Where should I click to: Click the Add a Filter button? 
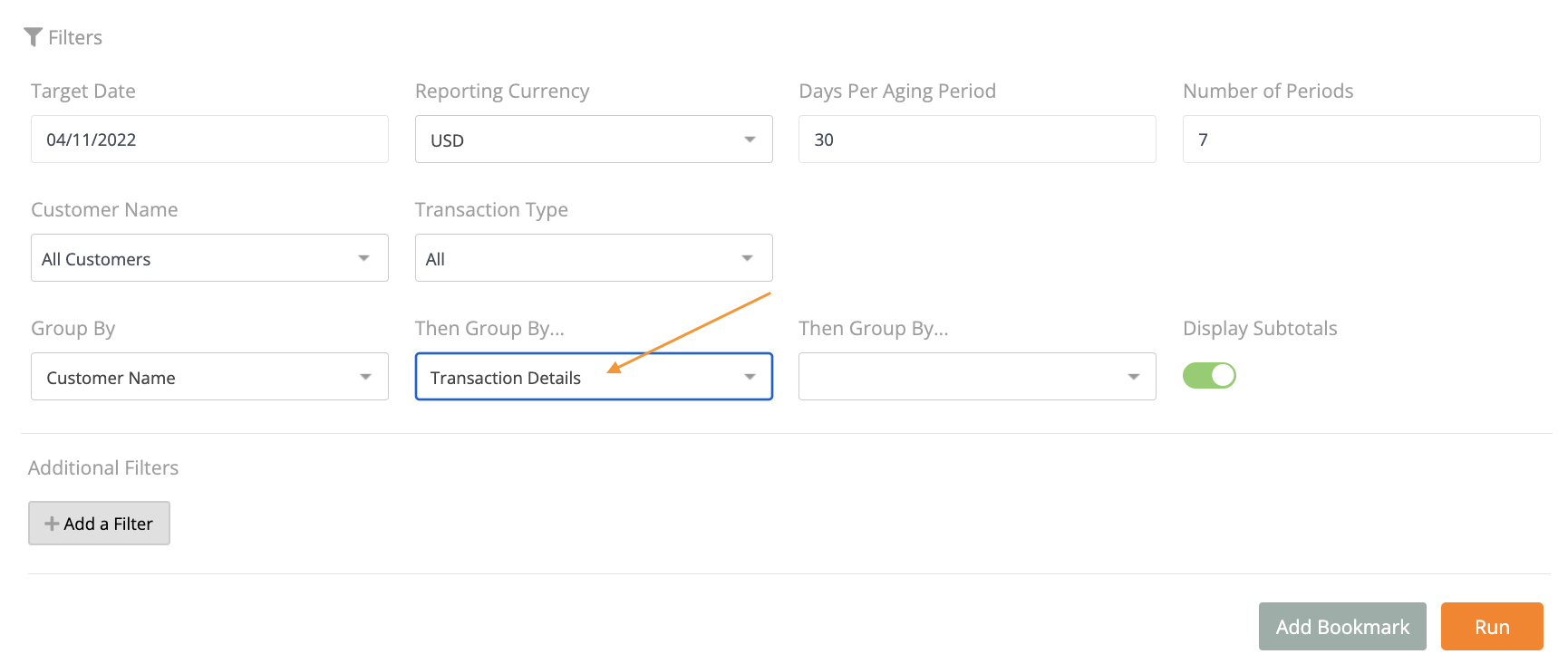tap(99, 524)
